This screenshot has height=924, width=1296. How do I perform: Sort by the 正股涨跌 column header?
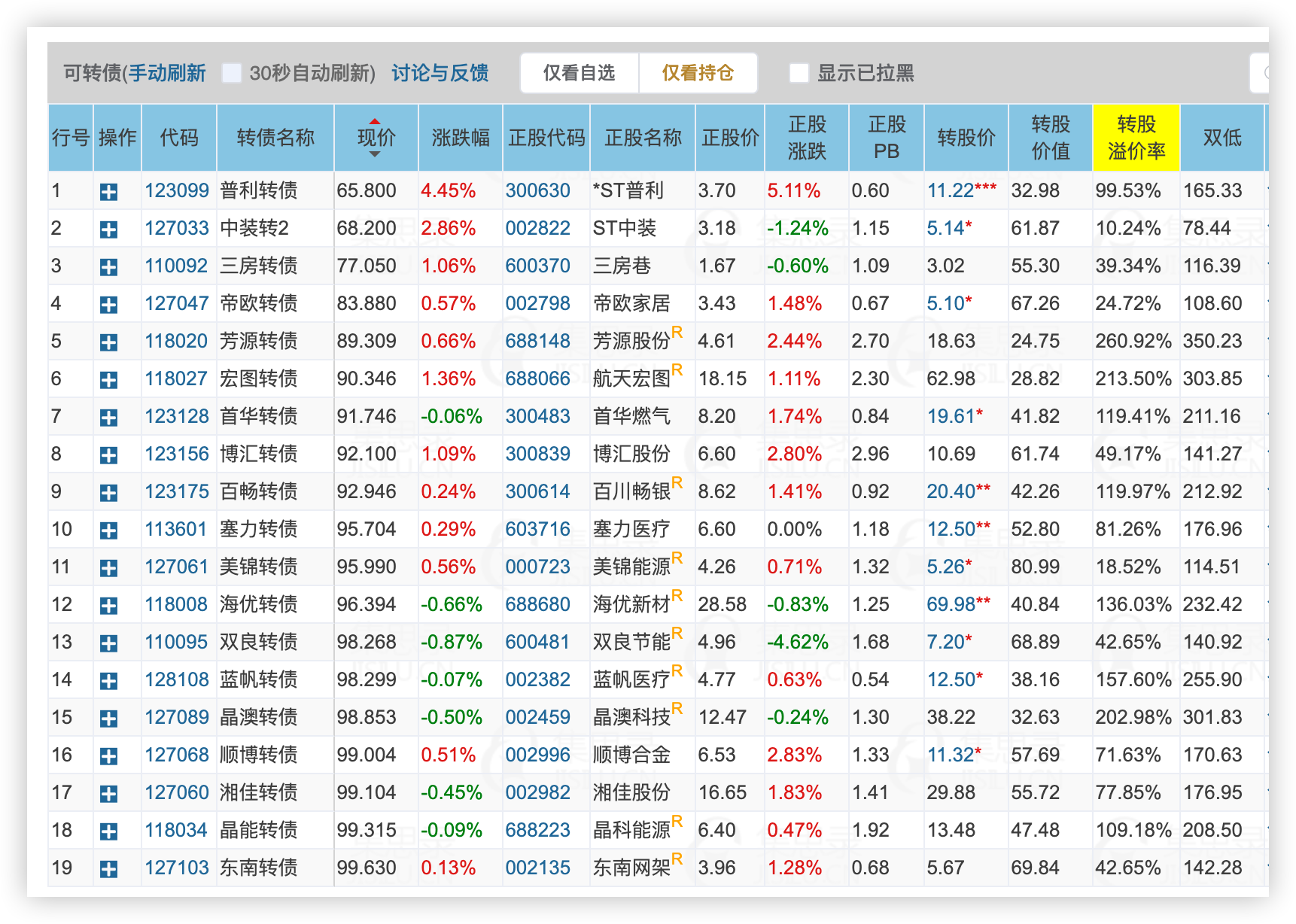point(807,138)
